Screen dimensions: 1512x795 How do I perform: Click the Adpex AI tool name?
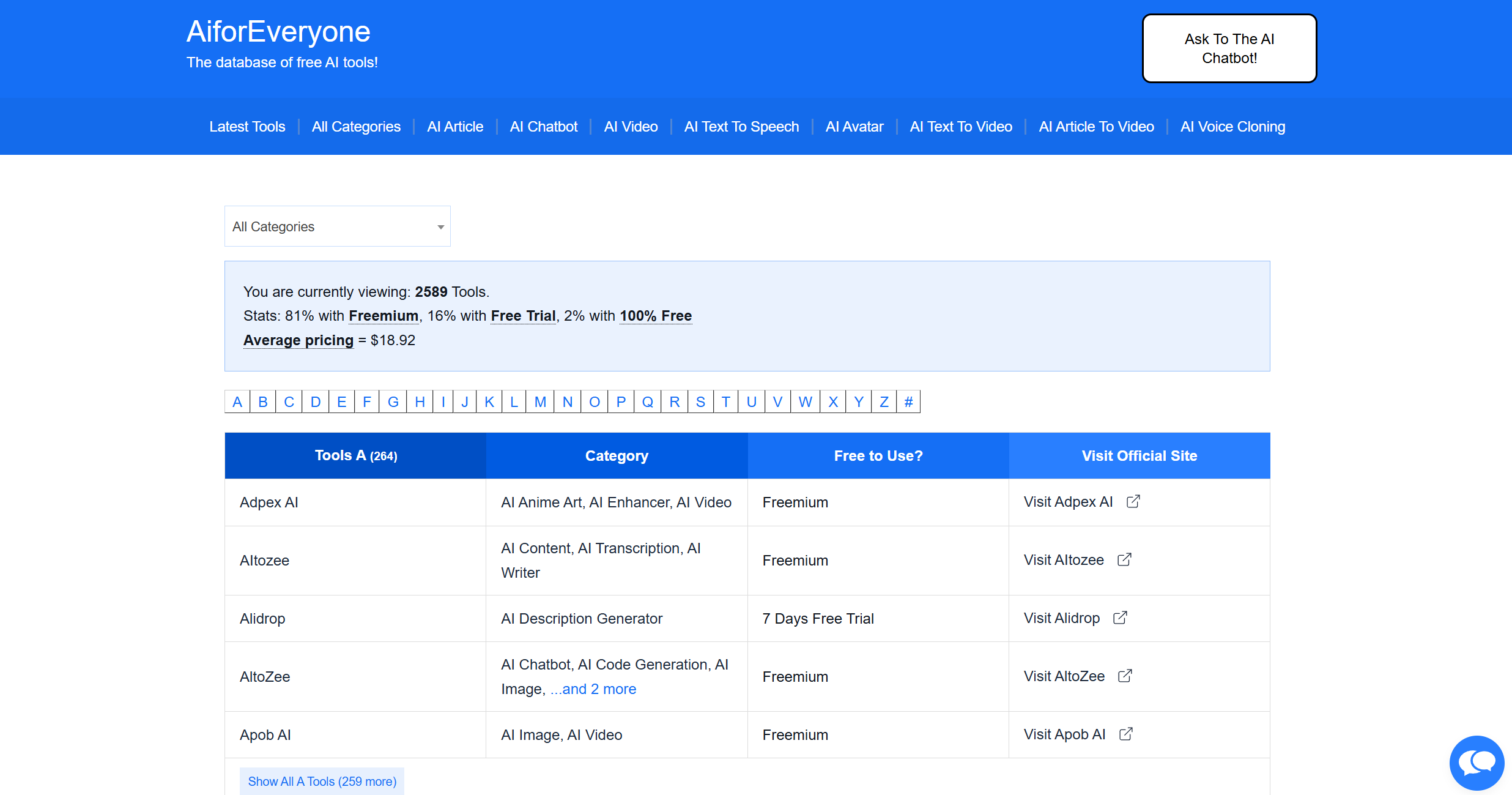(x=269, y=502)
